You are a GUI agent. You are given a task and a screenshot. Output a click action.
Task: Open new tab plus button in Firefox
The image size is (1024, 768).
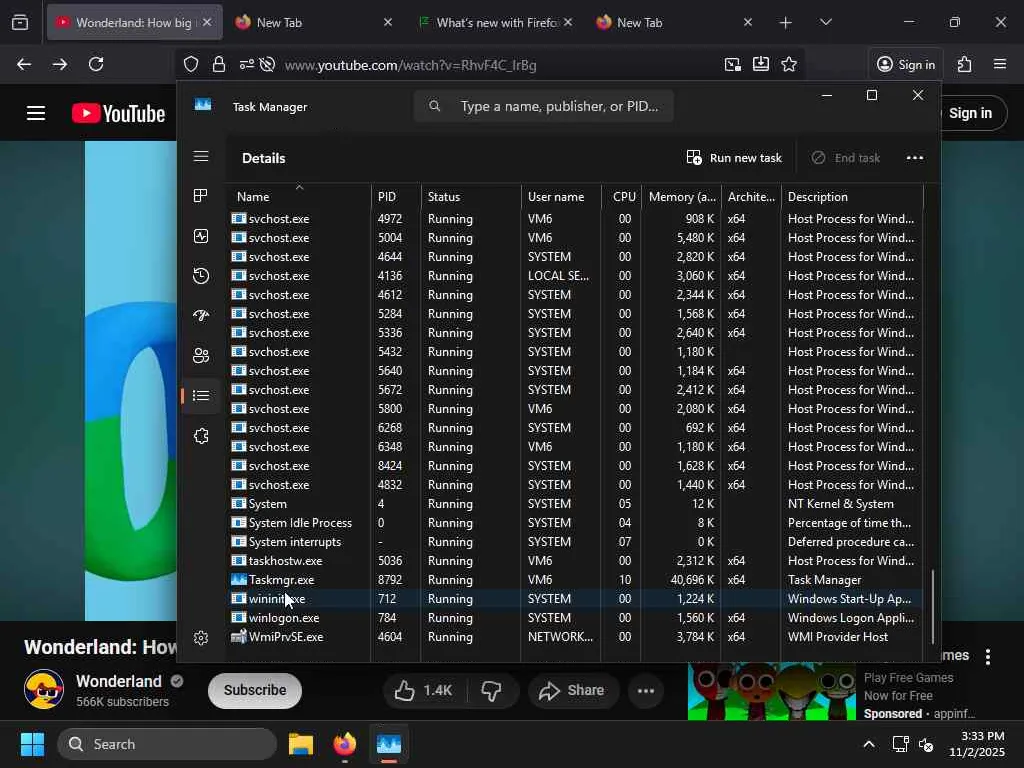786,22
